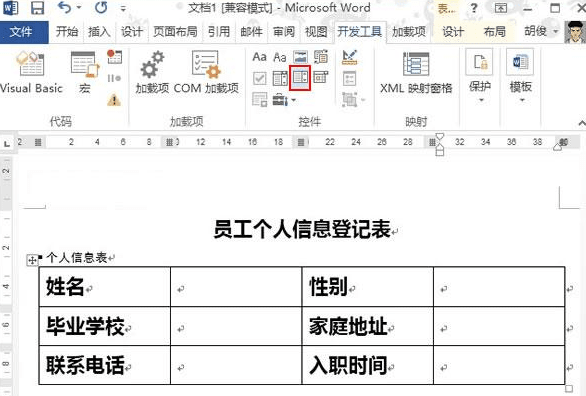Insert repeating section content control

pos(259,100)
